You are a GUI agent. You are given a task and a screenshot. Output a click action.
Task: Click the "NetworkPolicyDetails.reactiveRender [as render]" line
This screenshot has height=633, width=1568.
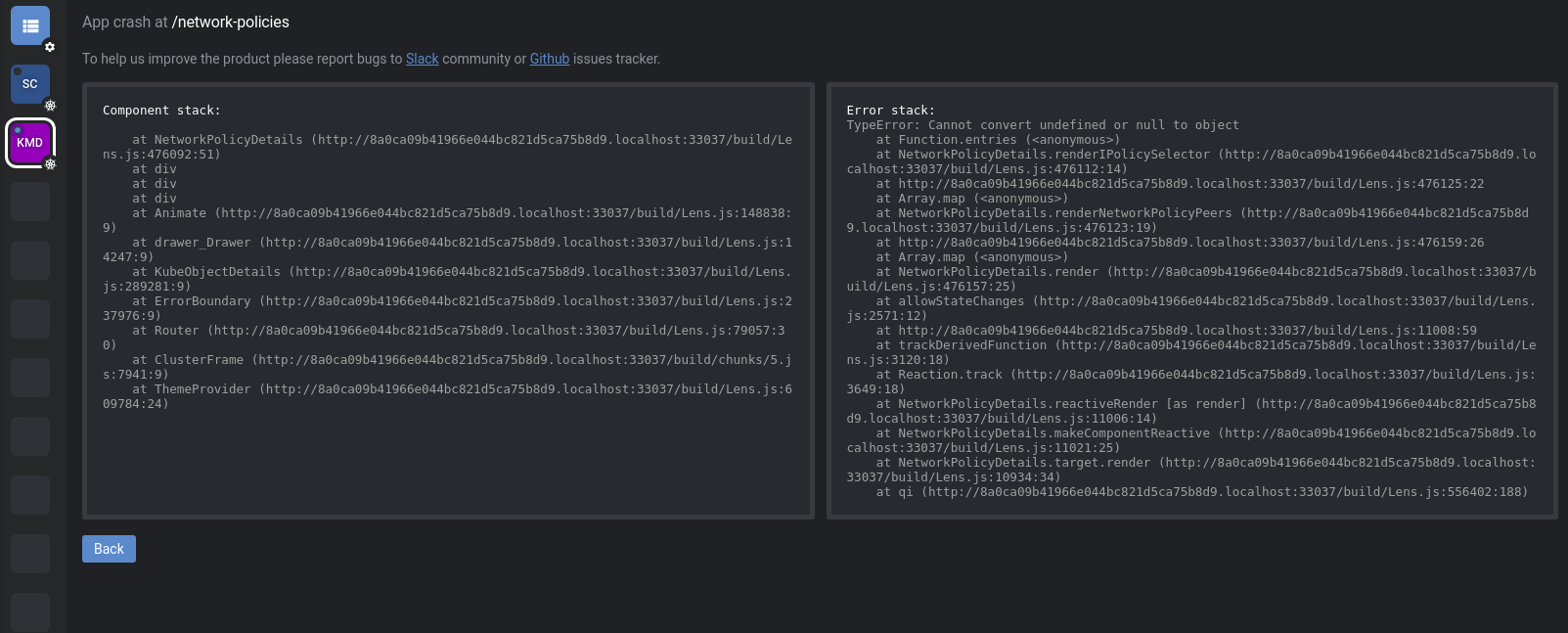pyautogui.click(x=1191, y=411)
